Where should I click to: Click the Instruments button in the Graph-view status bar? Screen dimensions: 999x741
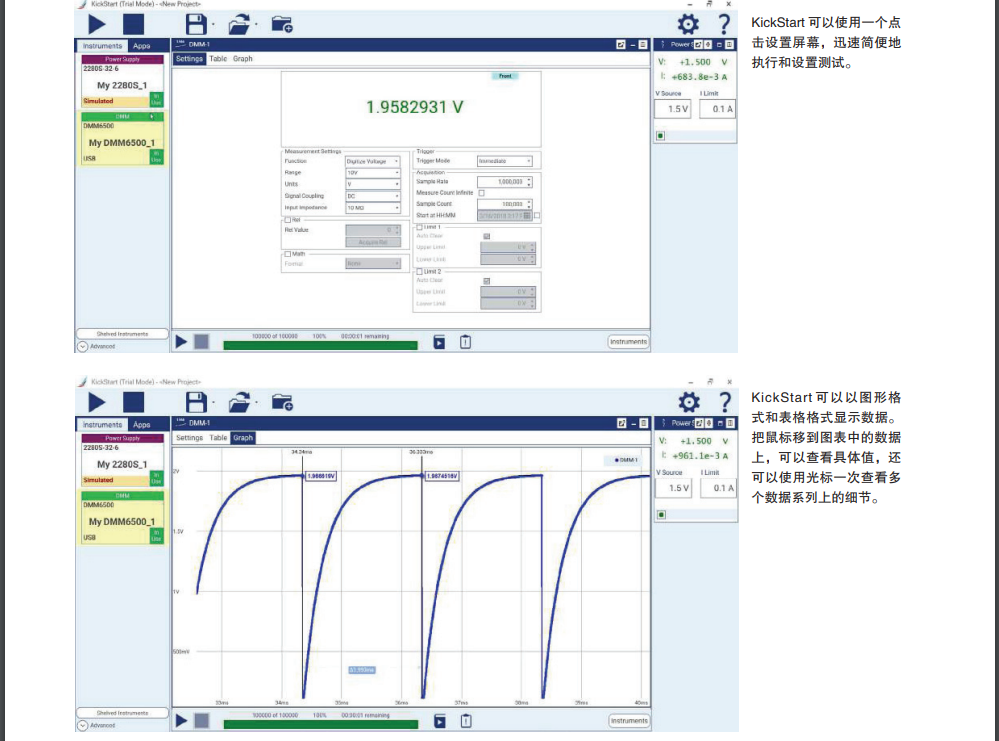(x=629, y=721)
